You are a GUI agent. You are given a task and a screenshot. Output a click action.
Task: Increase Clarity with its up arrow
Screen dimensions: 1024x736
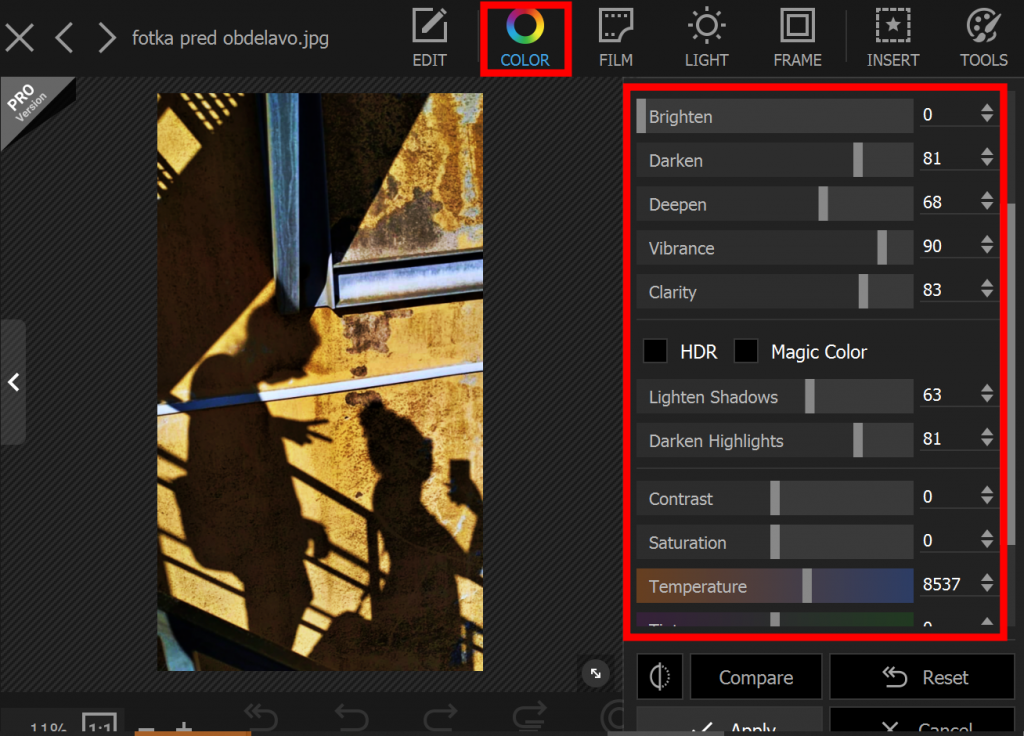click(987, 283)
